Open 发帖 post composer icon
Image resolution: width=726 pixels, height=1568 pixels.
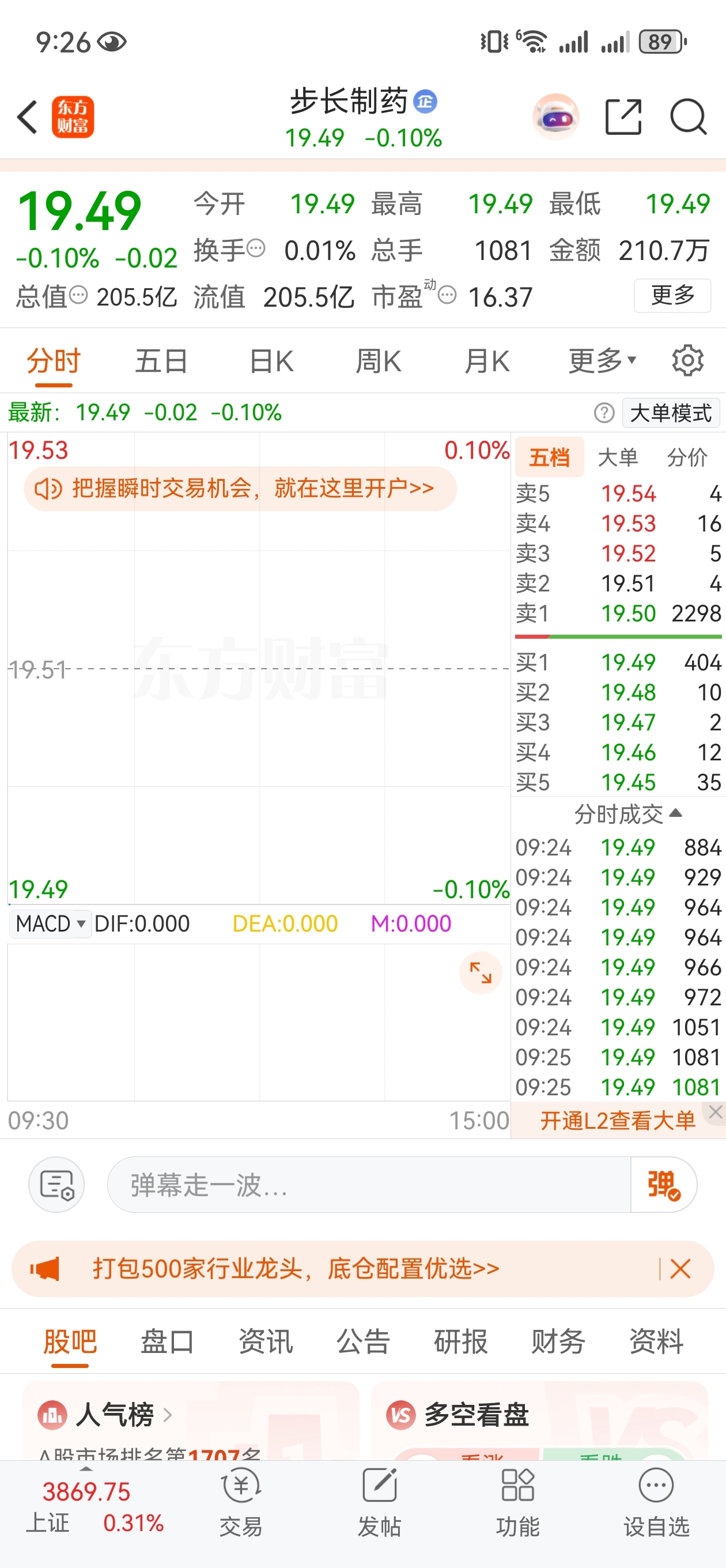pos(379,1502)
